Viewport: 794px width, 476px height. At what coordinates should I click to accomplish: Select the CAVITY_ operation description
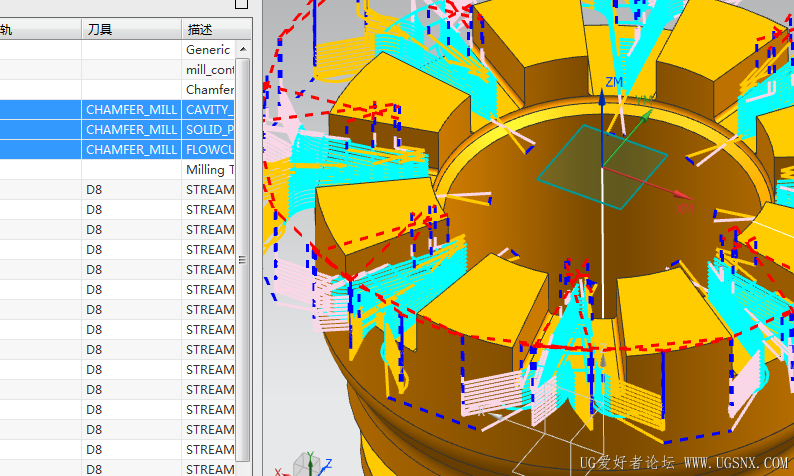point(208,109)
